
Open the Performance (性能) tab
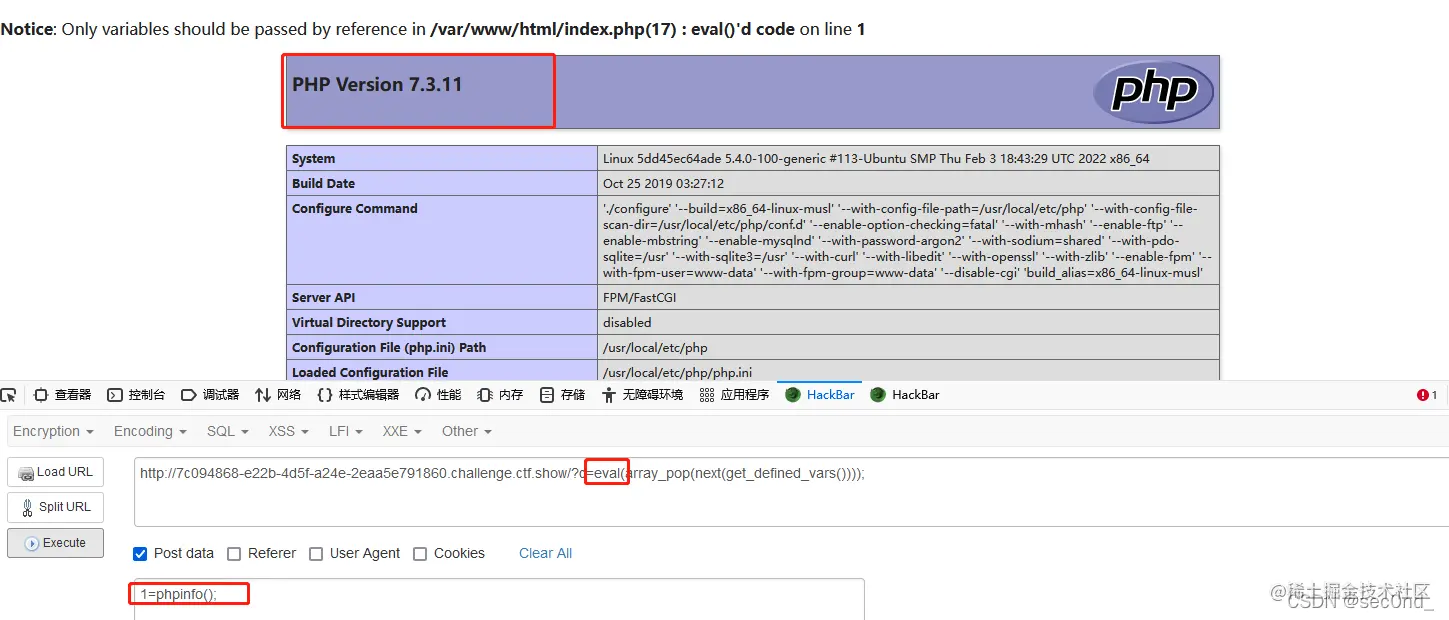[438, 395]
